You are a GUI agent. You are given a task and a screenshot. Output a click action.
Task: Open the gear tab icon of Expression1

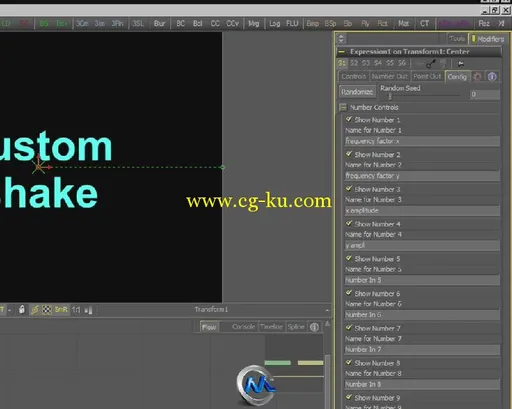point(478,77)
